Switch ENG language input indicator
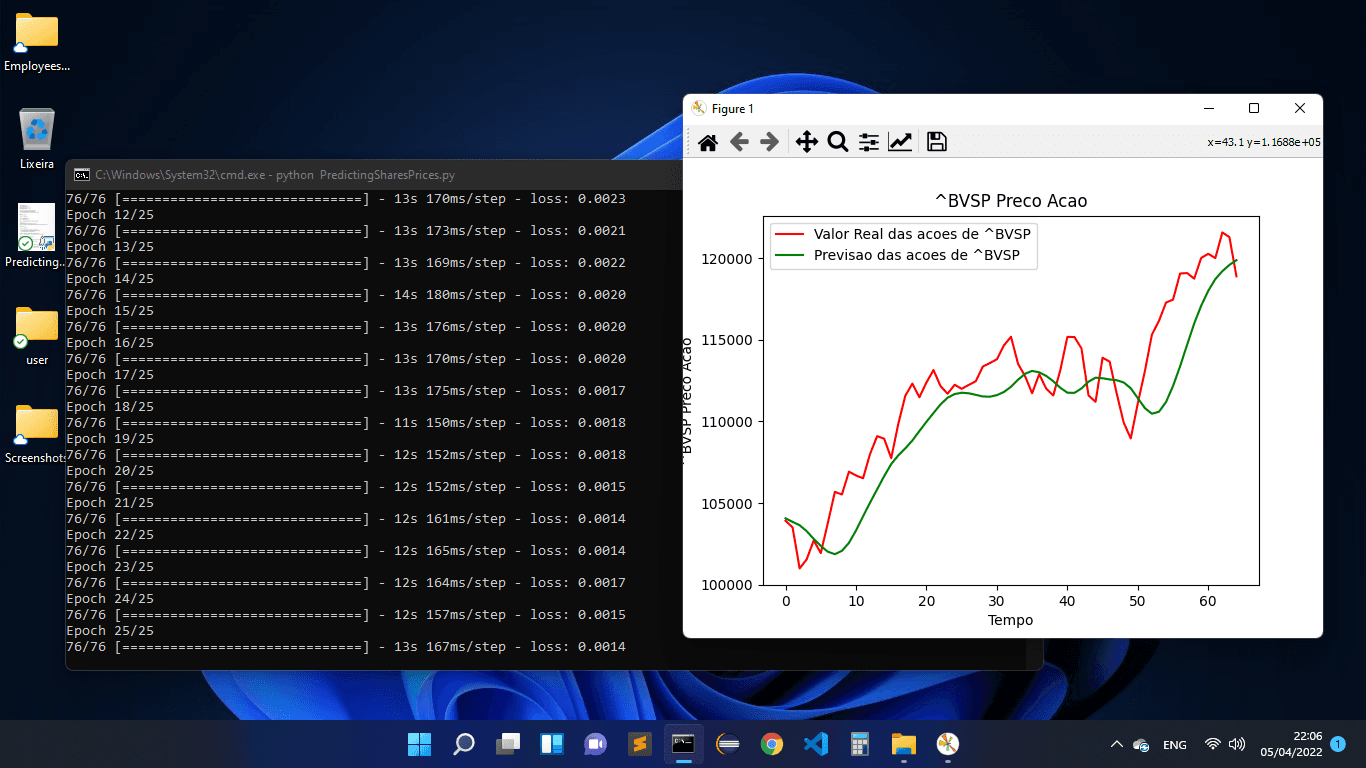The image size is (1366, 768). coord(1175,745)
